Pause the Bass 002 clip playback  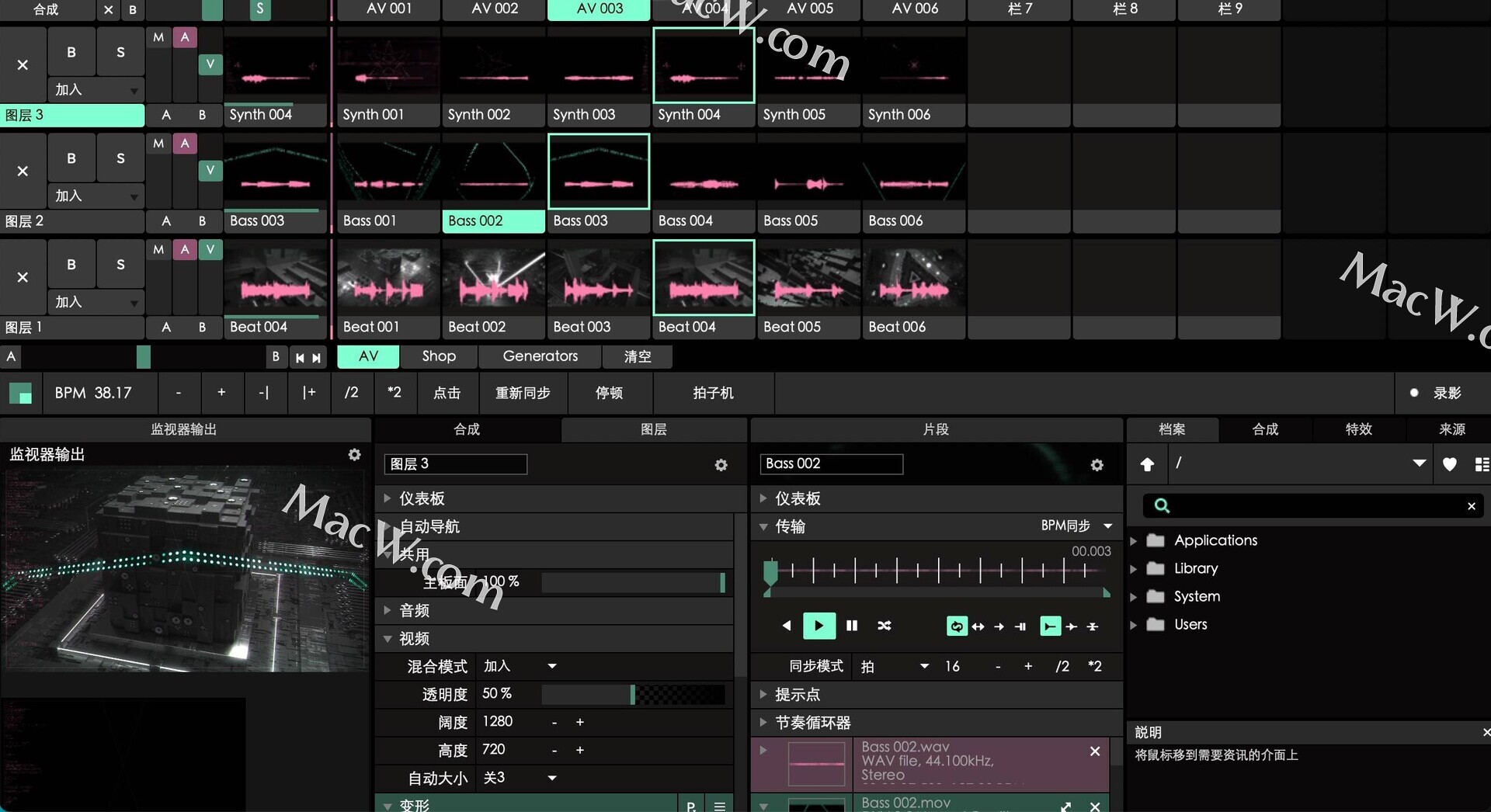coord(852,626)
